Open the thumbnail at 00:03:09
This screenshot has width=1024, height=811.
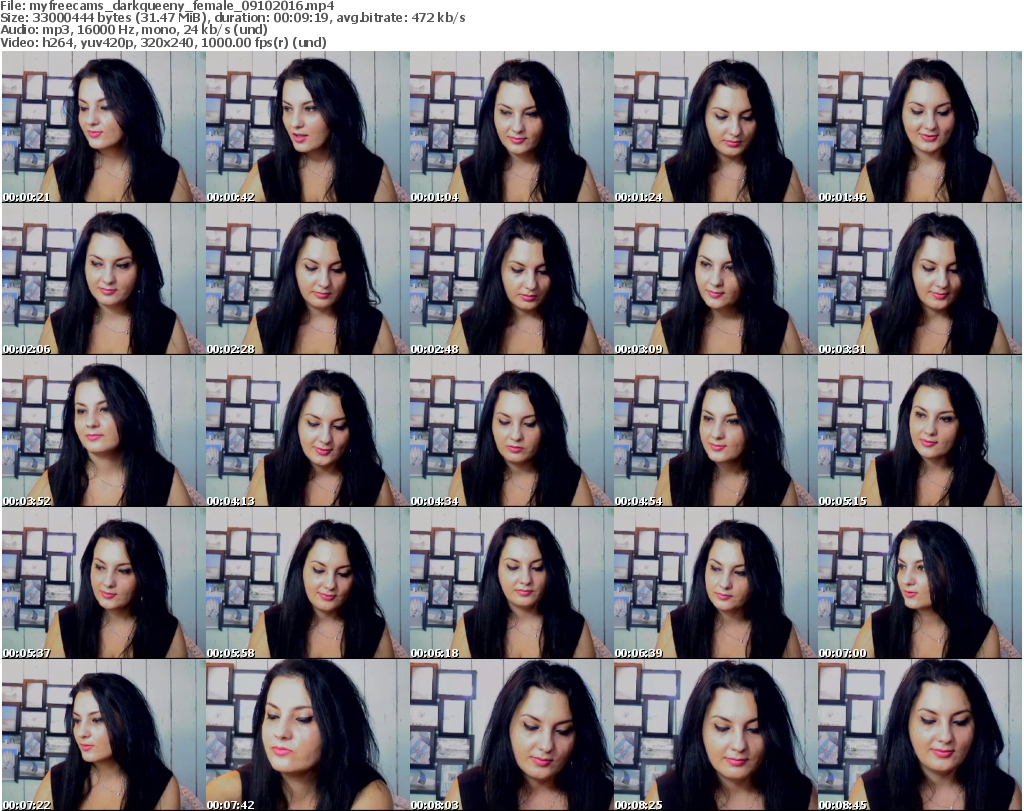(715, 279)
